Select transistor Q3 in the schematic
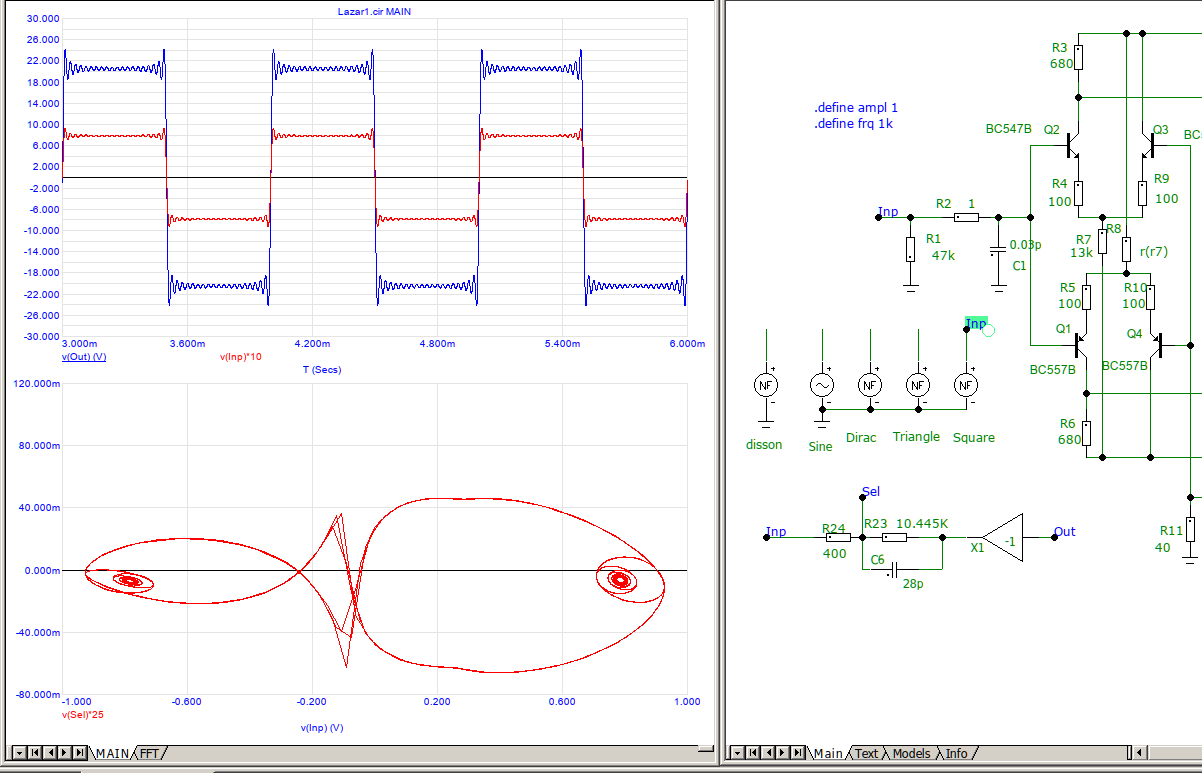The width and height of the screenshot is (1202, 773). 1148,146
